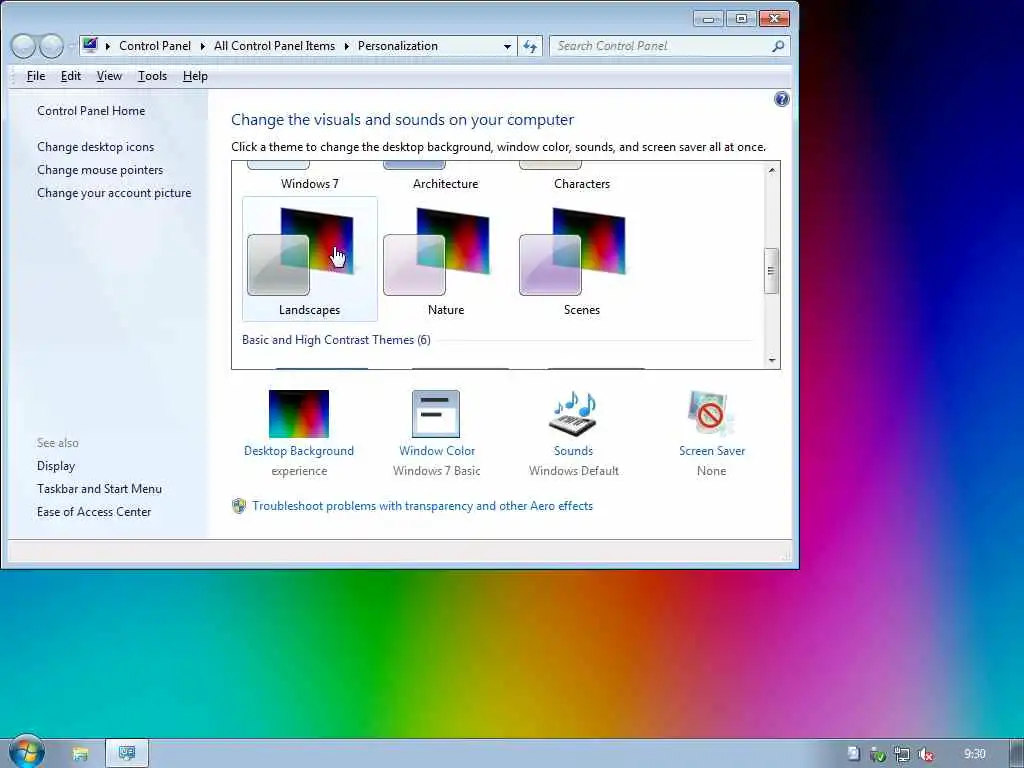Open the Tools menu
Image resolution: width=1024 pixels, height=768 pixels.
152,76
